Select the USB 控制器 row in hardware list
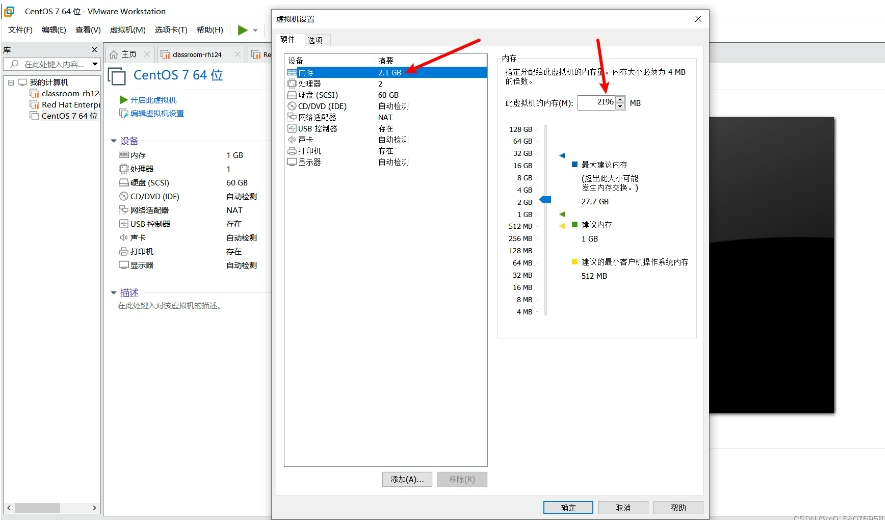The height and width of the screenshot is (520, 885). tap(386, 129)
